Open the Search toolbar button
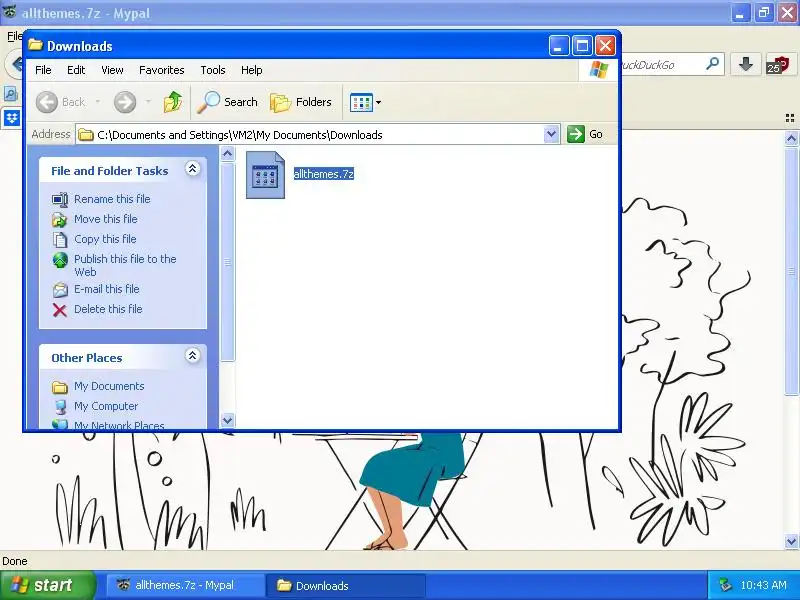Viewport: 800px width, 600px height. pyautogui.click(x=228, y=102)
